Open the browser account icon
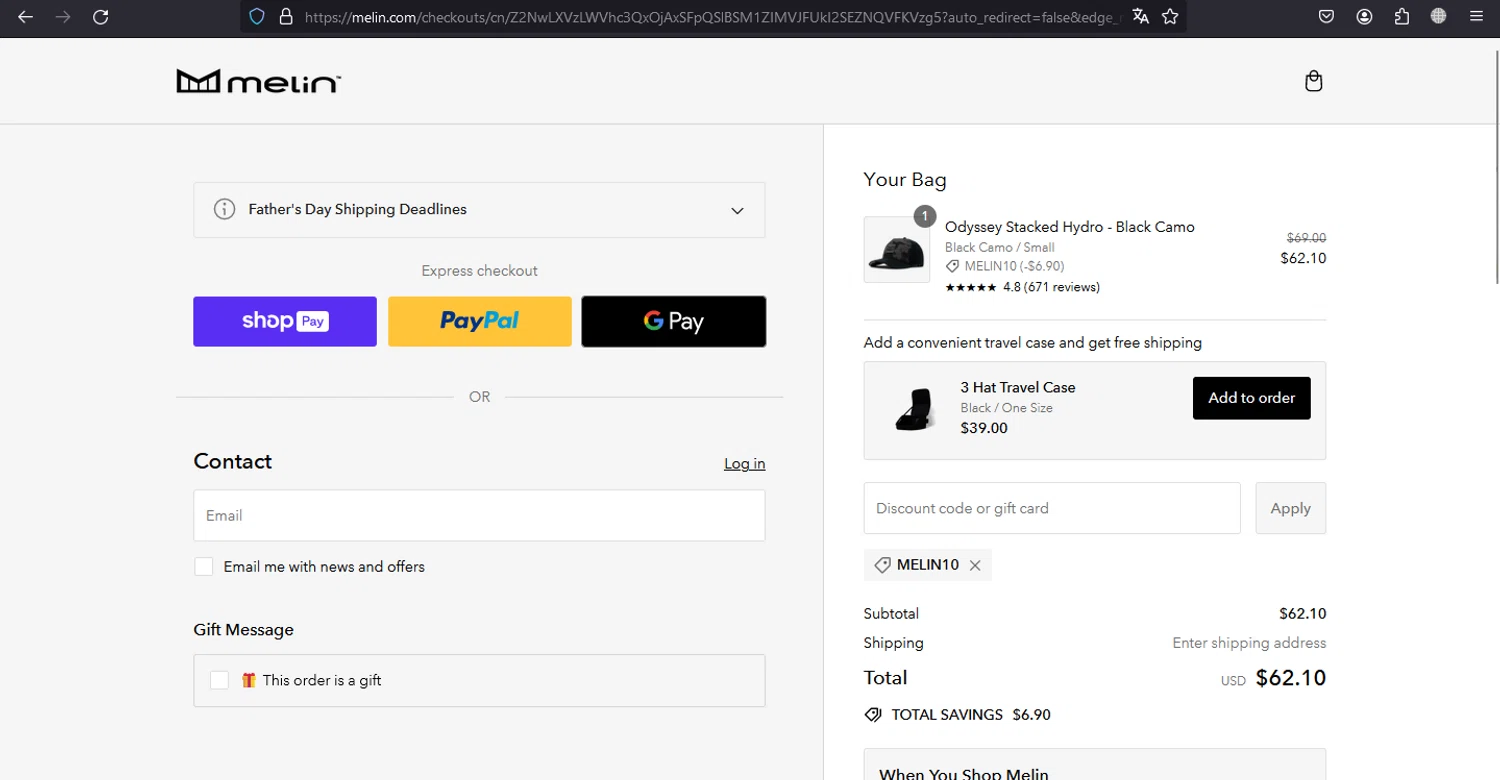Screen dimensions: 1500x780 1364,17
